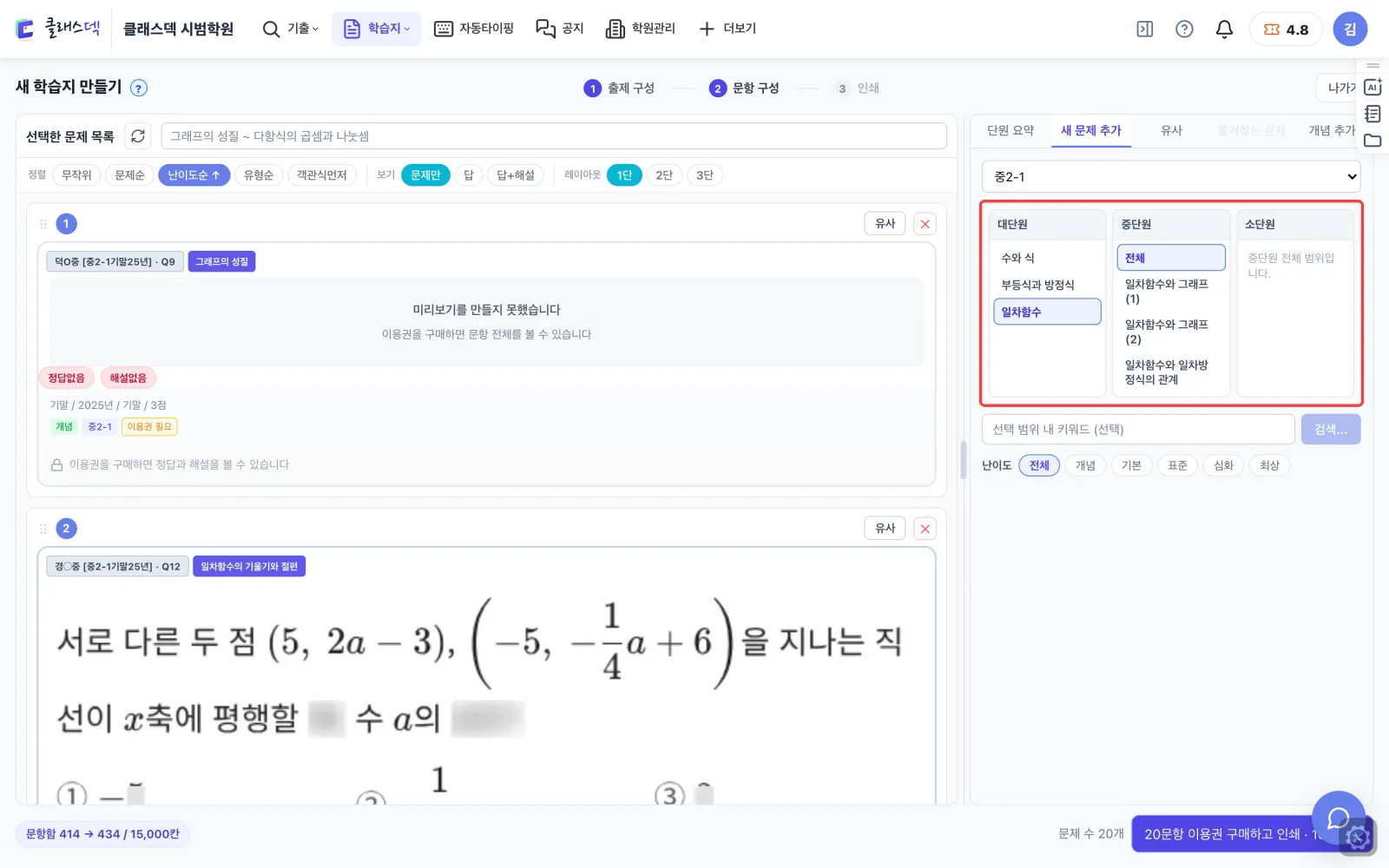
Task: Open the 학원관리 menu
Action: (x=641, y=30)
